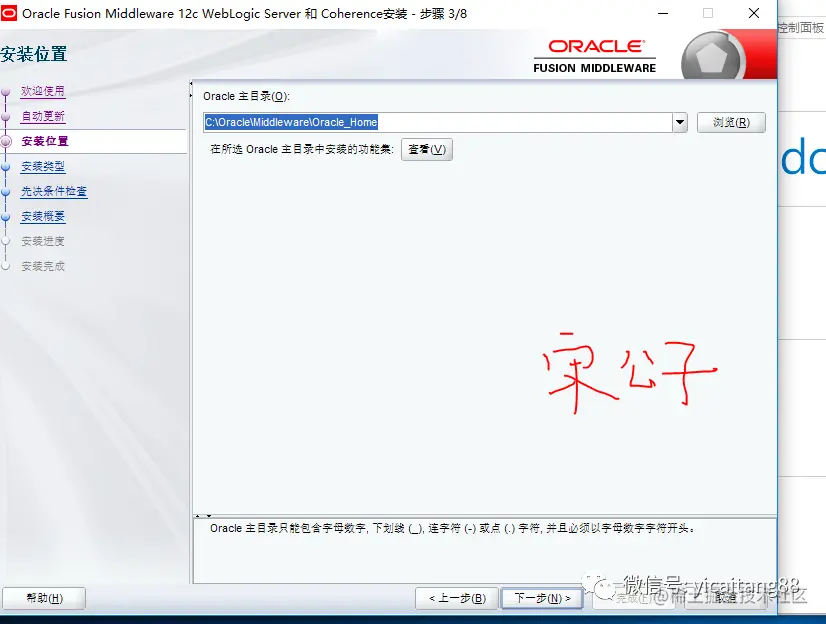Click the 帮助(H) help button
This screenshot has height=624, width=826.
tap(44, 598)
